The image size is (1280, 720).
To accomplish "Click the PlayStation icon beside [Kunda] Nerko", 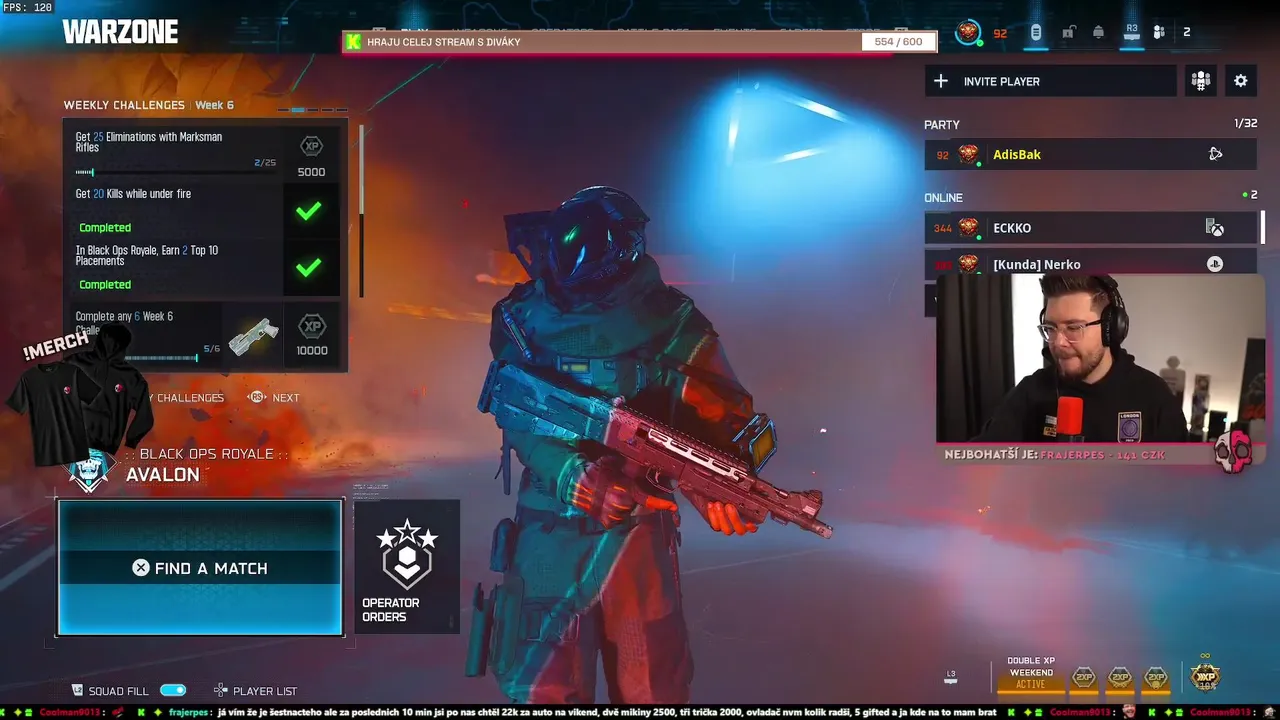I will (1215, 264).
